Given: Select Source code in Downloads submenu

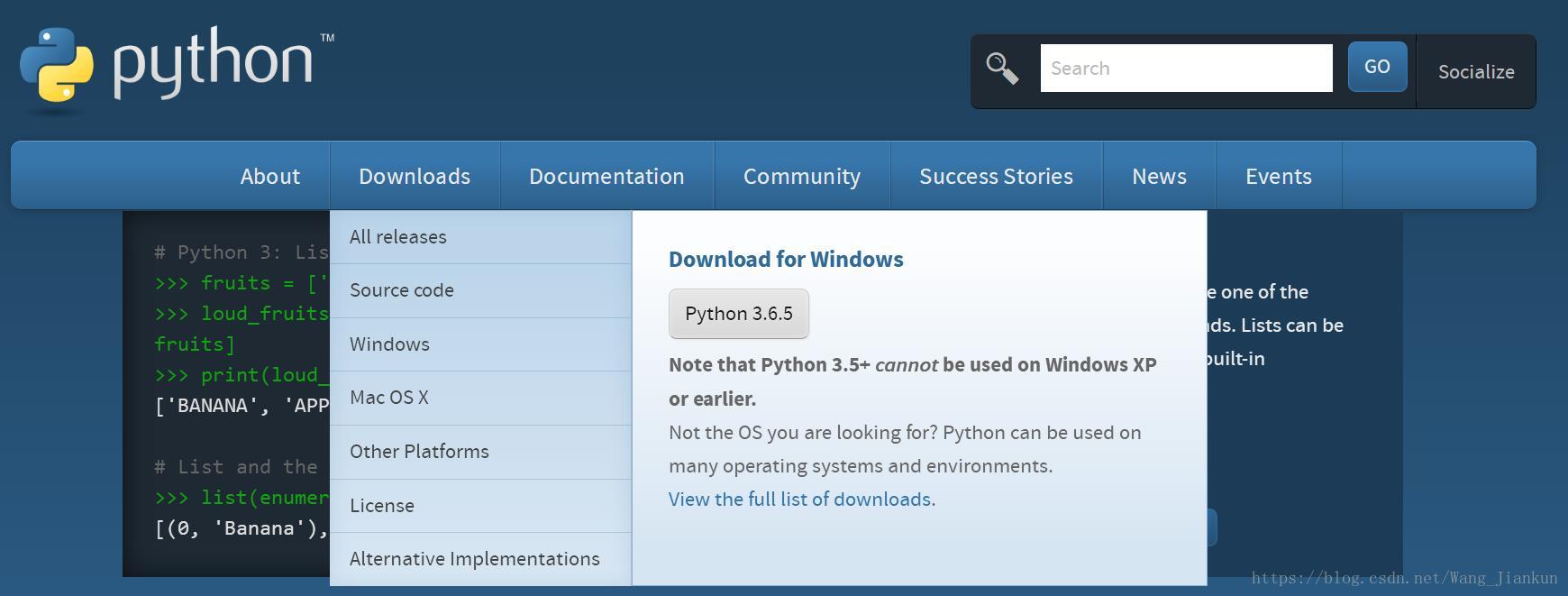Looking at the screenshot, I should pos(480,290).
